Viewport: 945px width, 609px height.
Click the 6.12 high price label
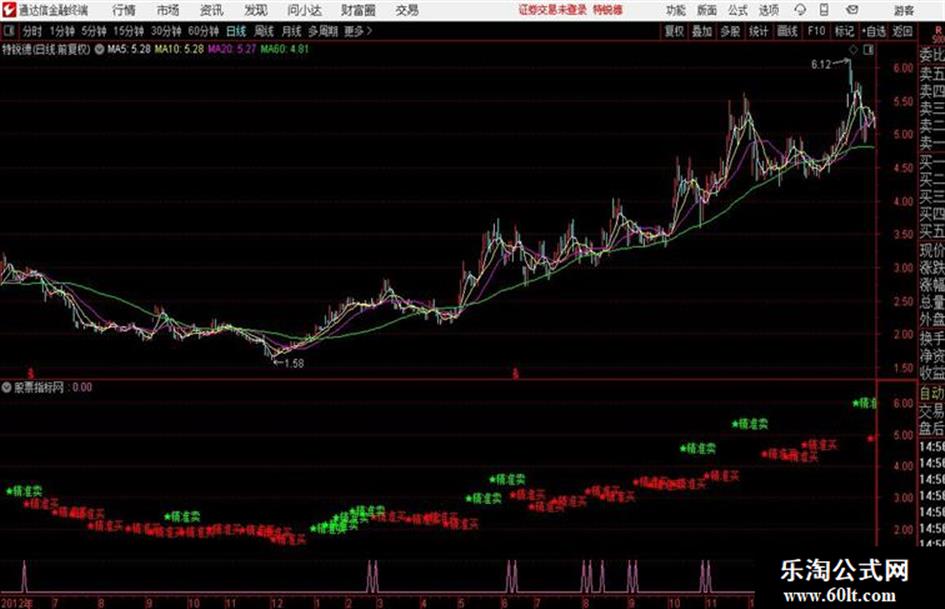tap(821, 65)
